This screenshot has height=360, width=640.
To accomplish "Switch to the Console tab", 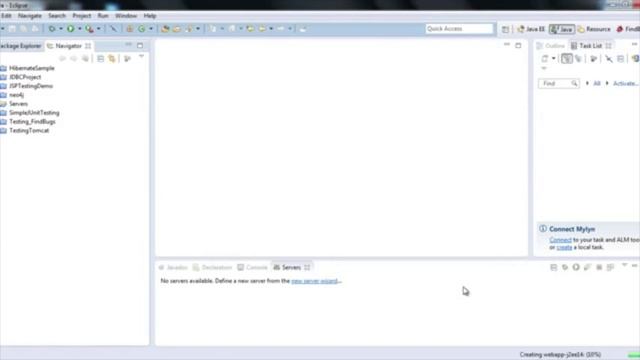I will pos(253,267).
